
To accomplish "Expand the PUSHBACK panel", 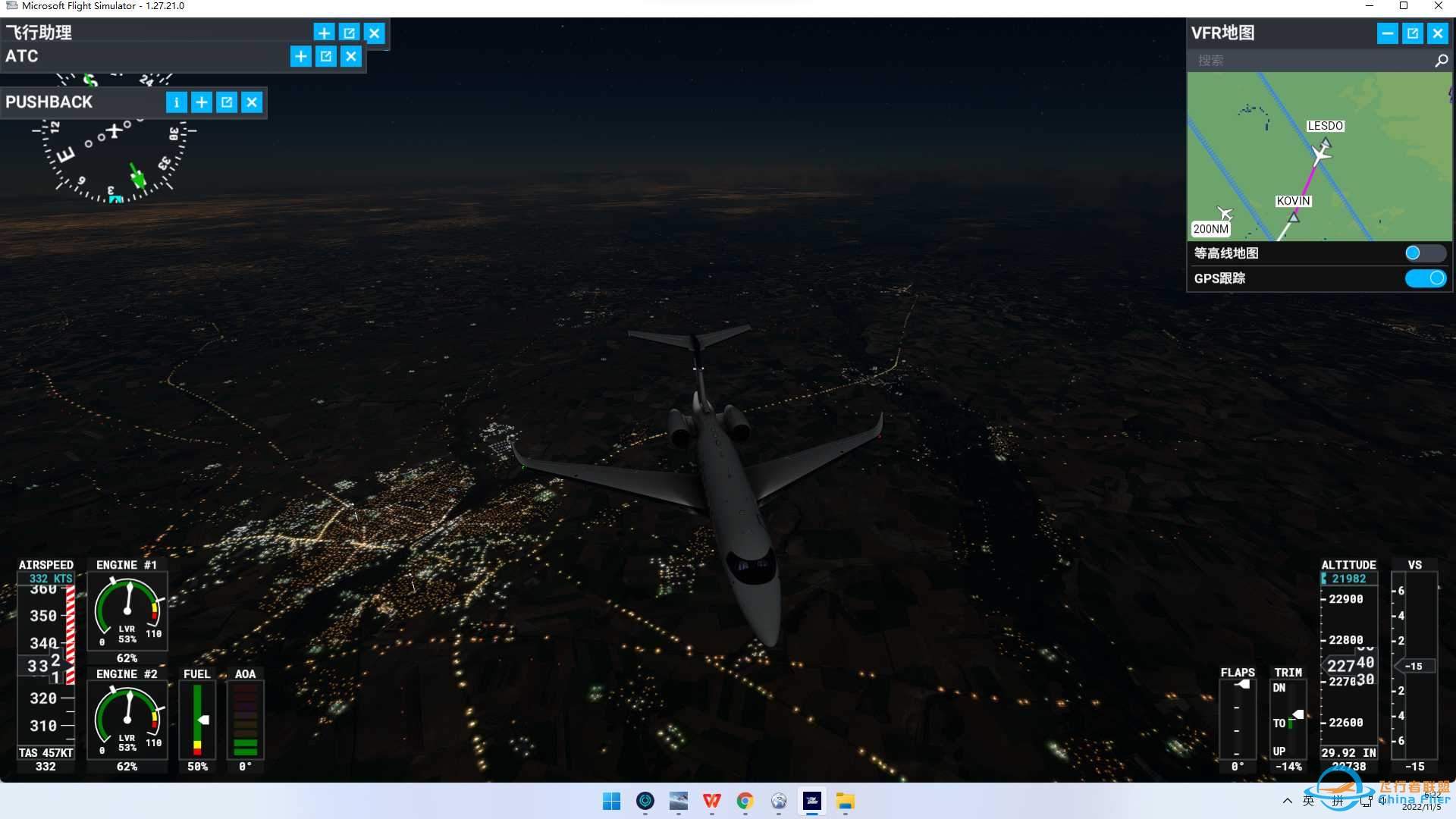I will tap(202, 102).
